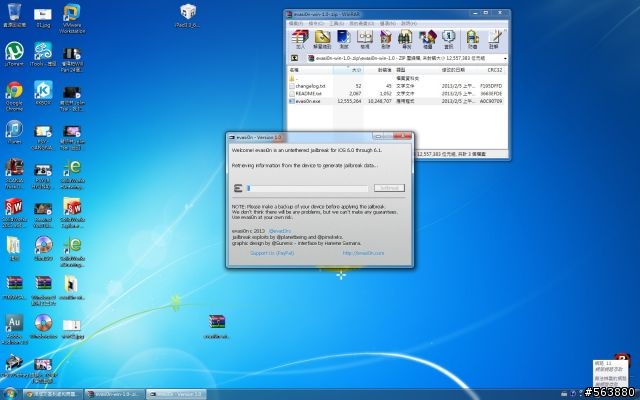
Task: Click the Test toolbar icon in WinRAR
Action: [344, 40]
